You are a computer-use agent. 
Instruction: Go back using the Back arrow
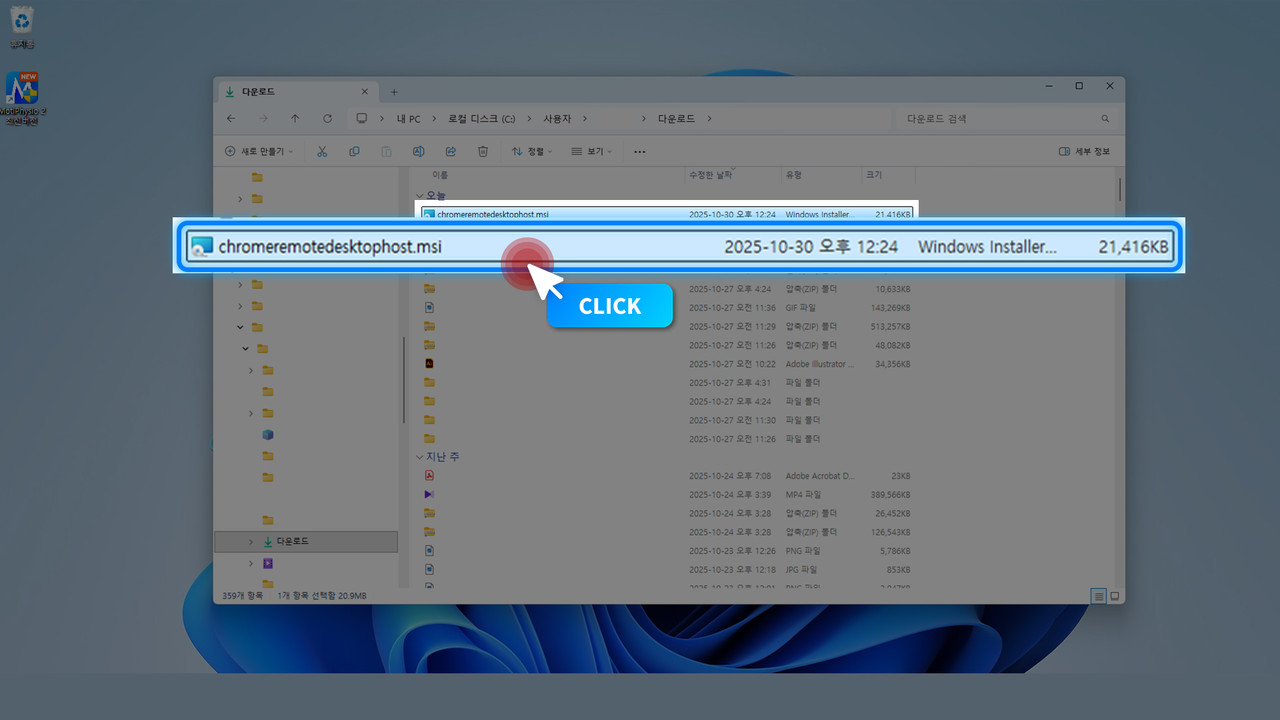[231, 119]
